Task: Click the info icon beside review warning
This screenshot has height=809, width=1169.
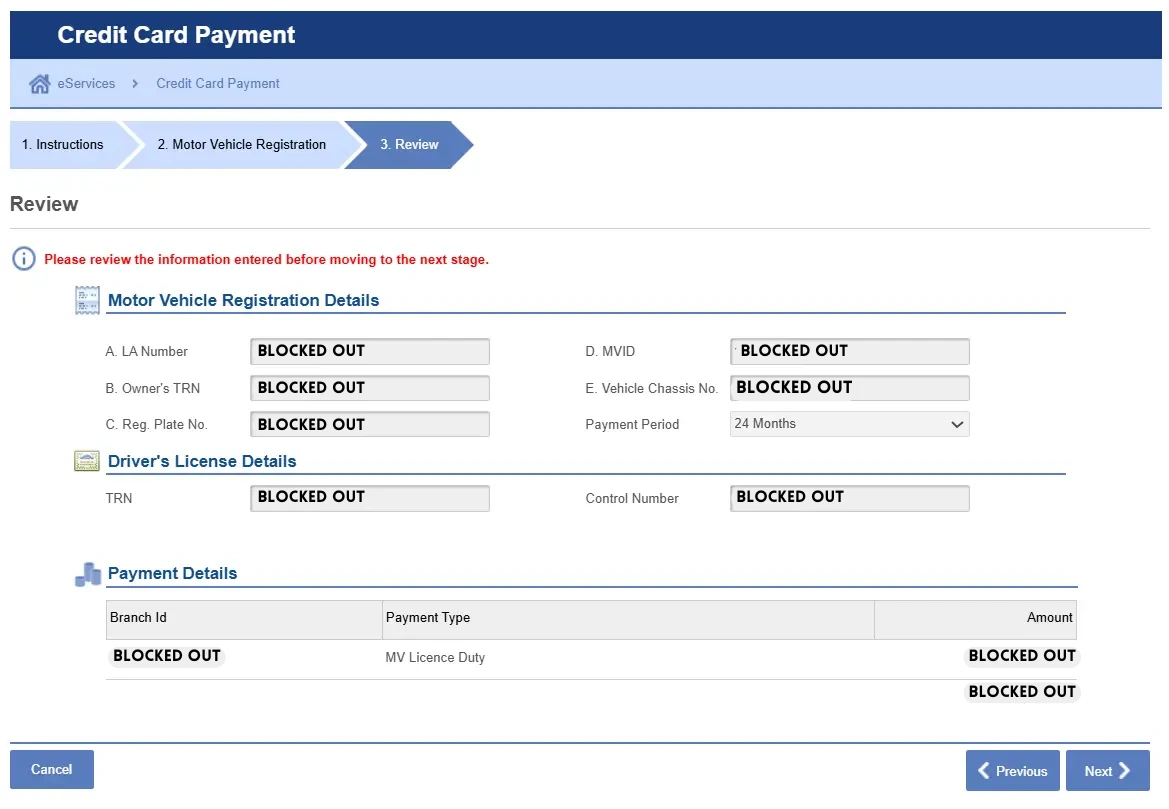Action: 24,259
